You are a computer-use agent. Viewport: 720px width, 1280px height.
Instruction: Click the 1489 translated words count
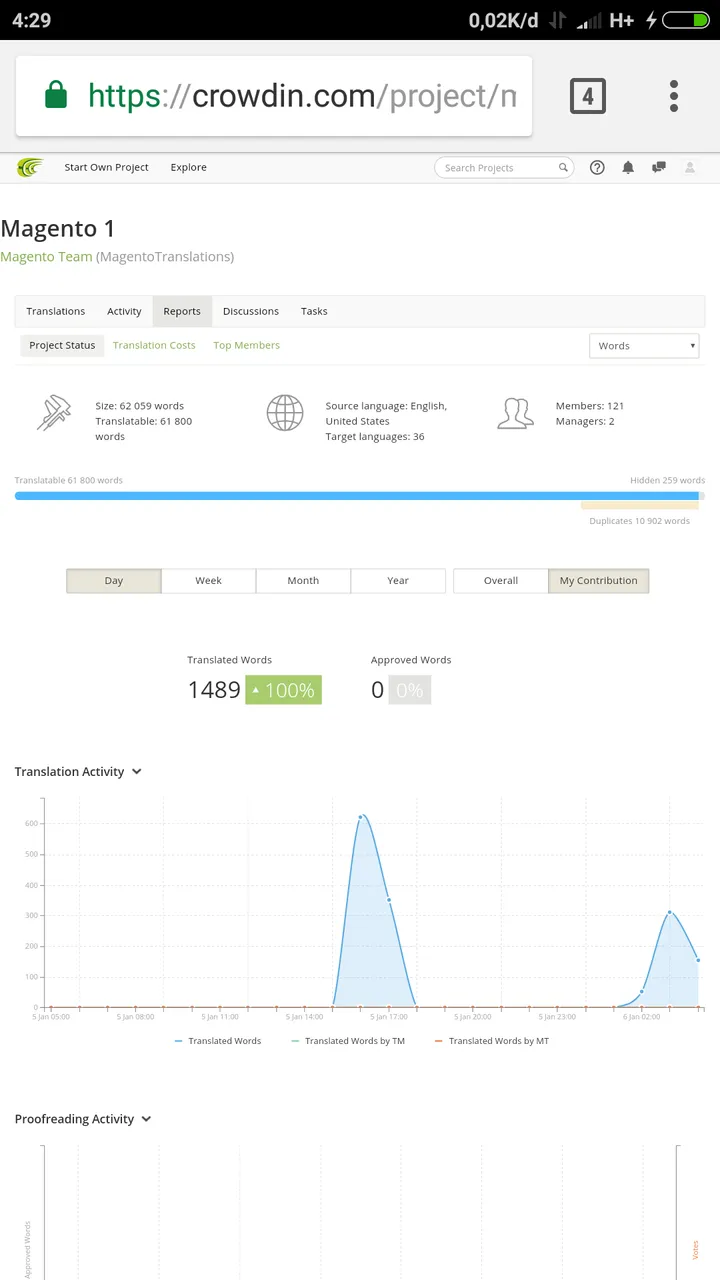point(214,690)
